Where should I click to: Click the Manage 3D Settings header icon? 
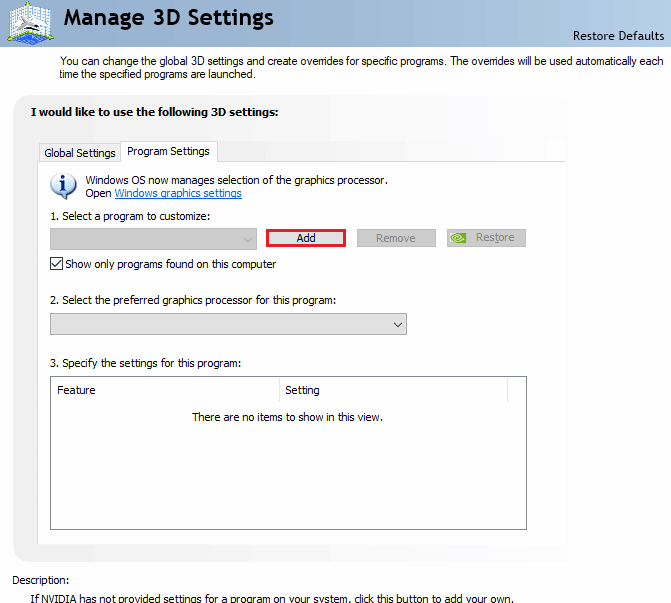click(x=30, y=23)
